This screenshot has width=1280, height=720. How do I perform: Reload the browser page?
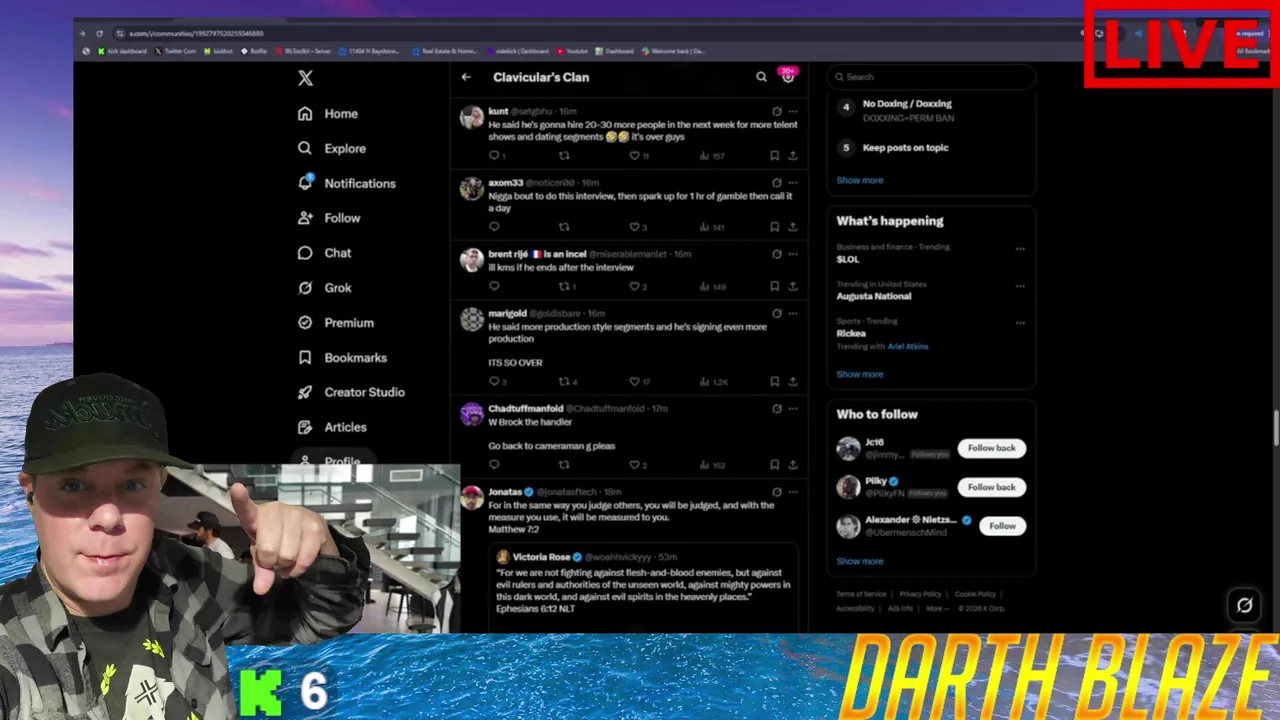(x=99, y=33)
